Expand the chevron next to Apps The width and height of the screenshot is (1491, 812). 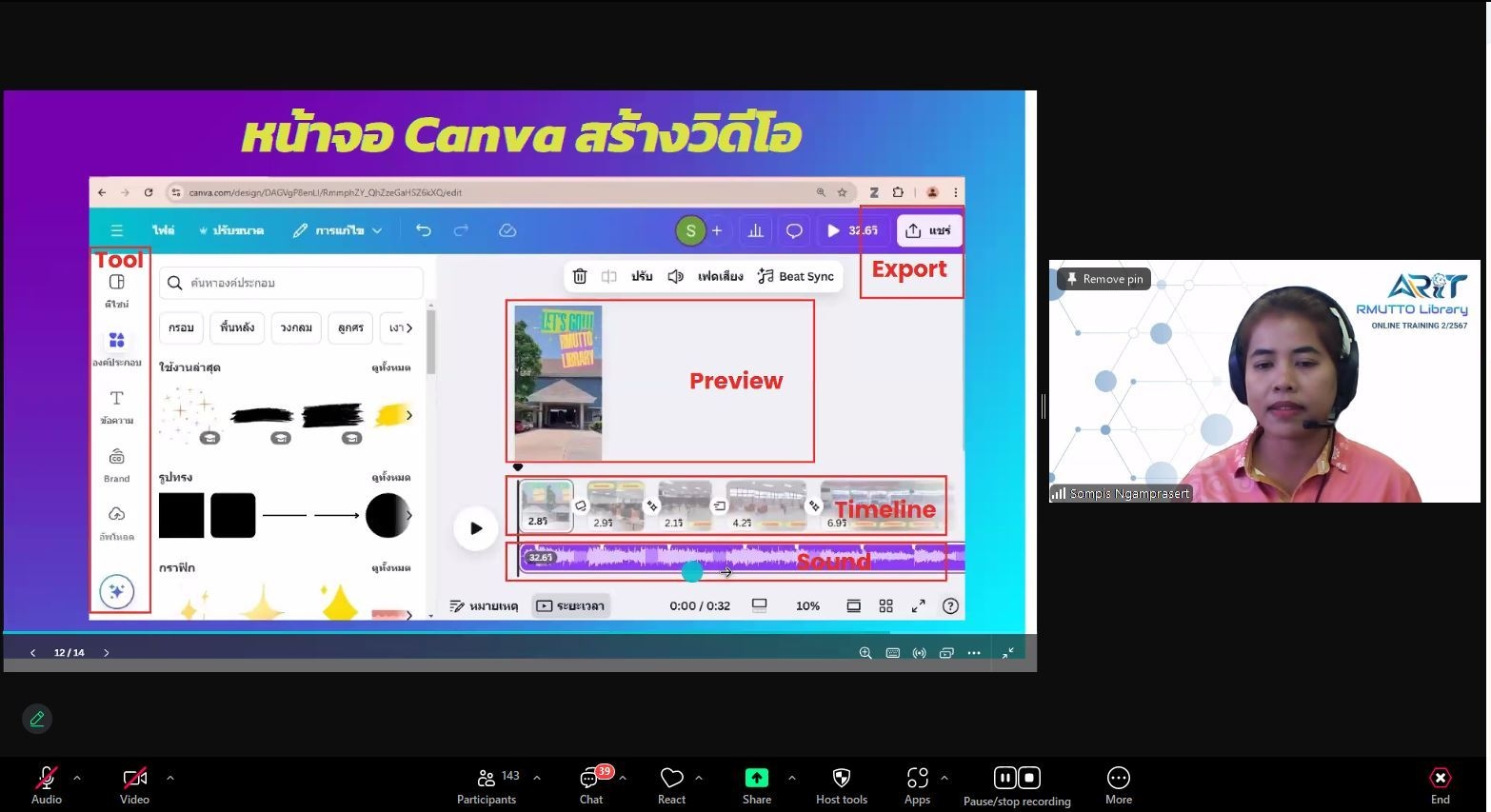tap(944, 778)
